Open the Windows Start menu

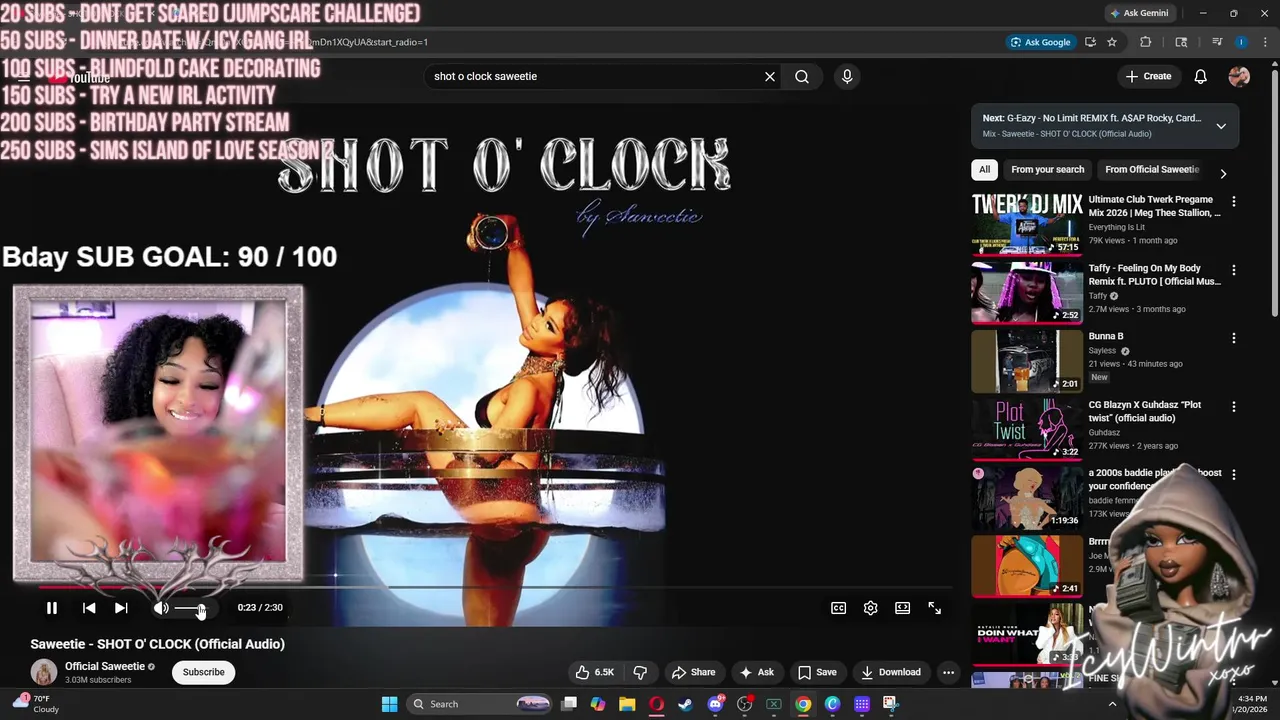tap(390, 704)
